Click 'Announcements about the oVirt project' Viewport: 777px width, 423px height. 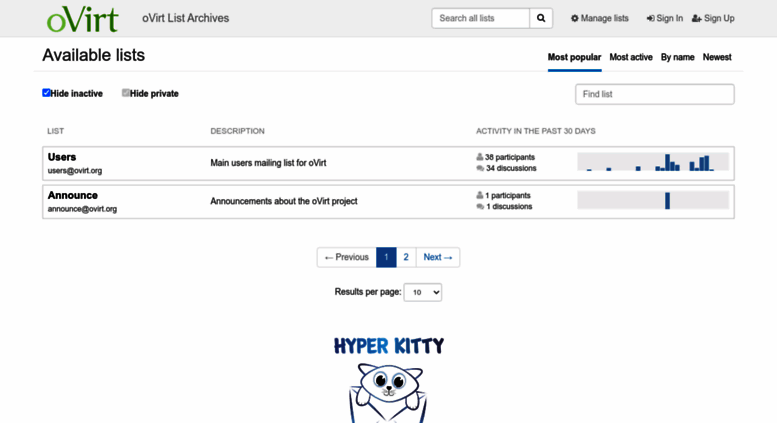click(x=283, y=201)
